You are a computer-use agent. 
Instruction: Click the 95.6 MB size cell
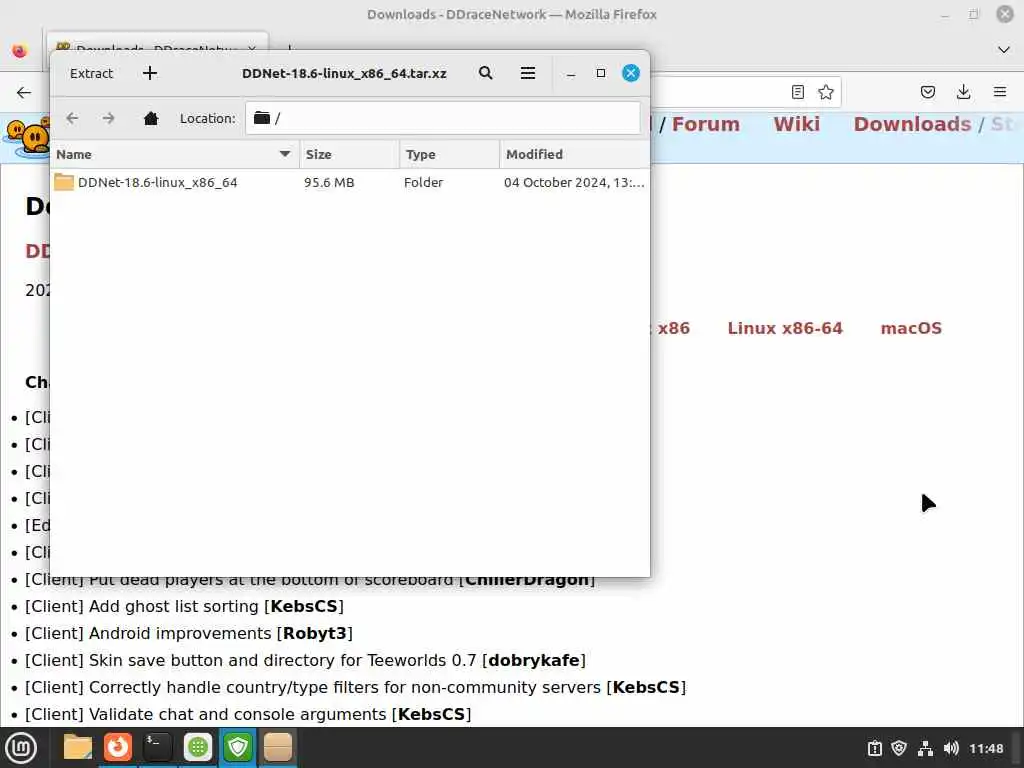pos(329,182)
